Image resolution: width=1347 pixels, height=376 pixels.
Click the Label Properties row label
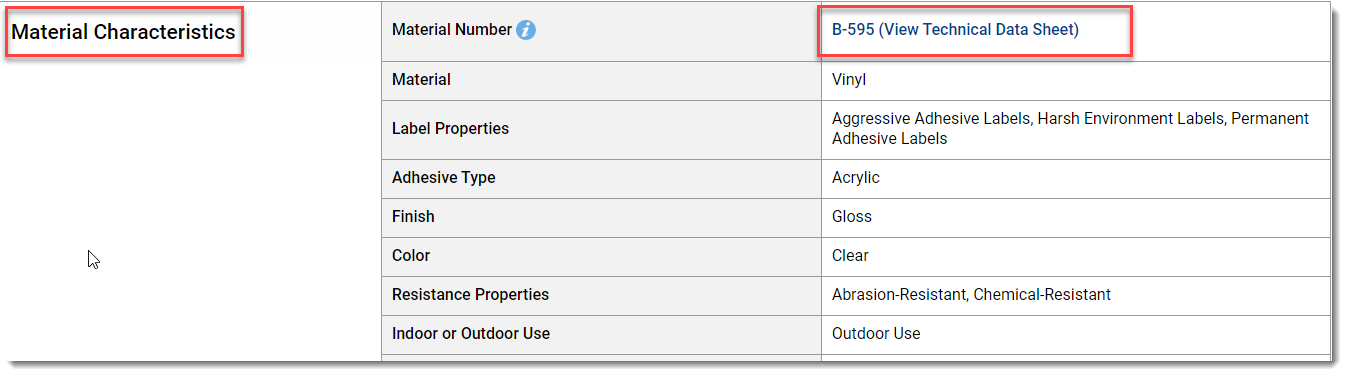(450, 129)
